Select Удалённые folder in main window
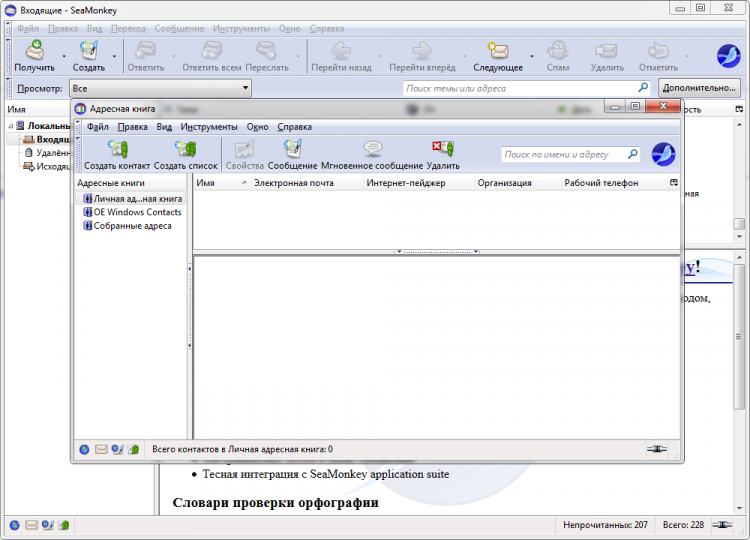The width and height of the screenshot is (750, 540). click(x=47, y=153)
